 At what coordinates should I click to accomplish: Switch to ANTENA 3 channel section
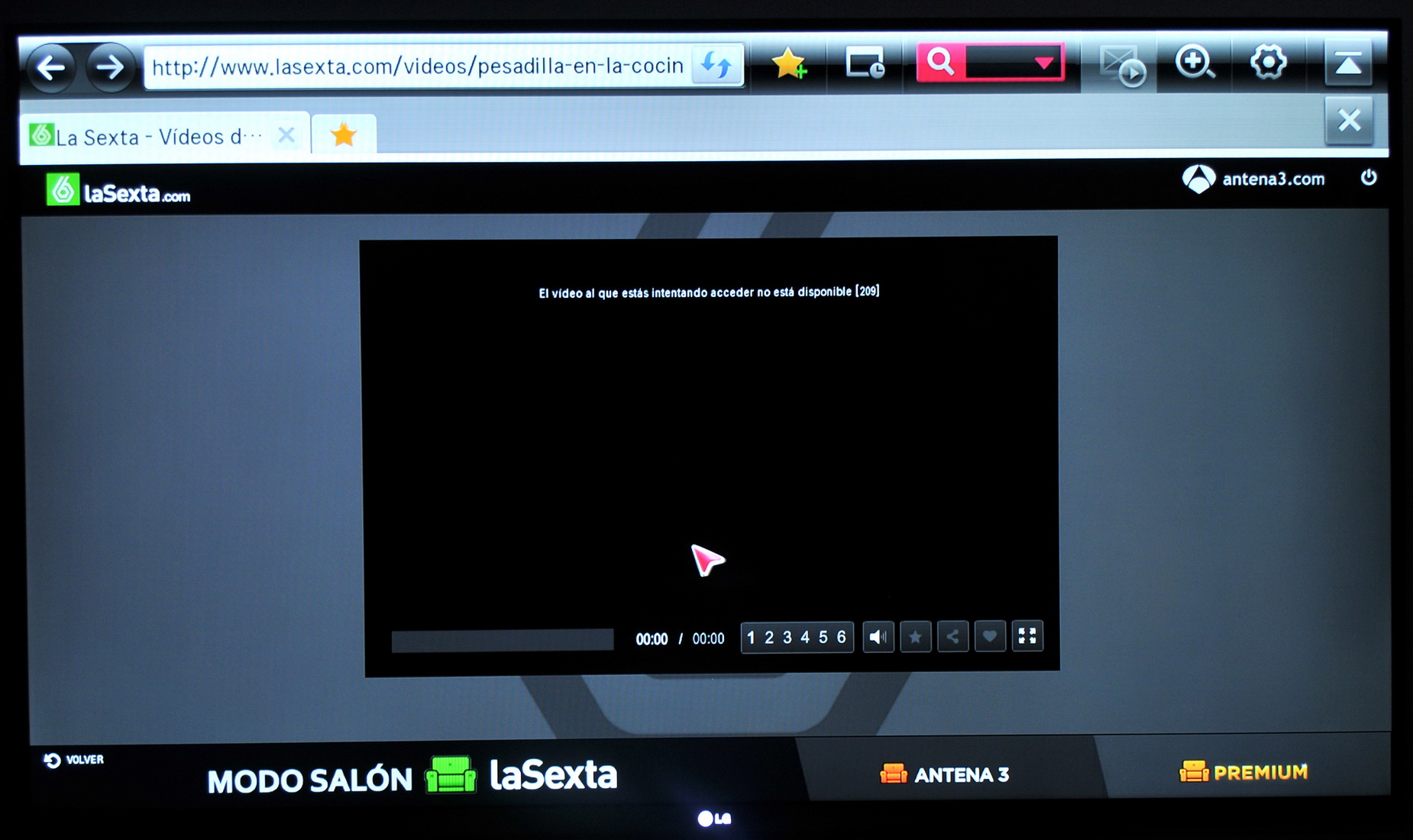click(x=945, y=774)
